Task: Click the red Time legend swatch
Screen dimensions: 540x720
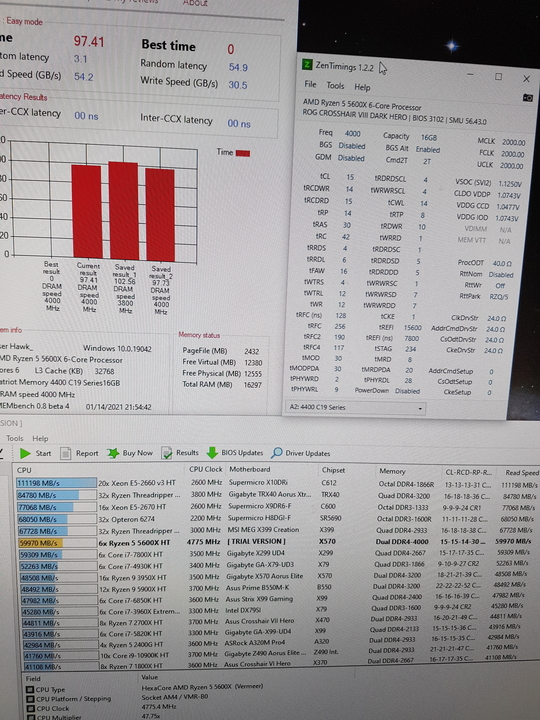Action: tap(243, 153)
